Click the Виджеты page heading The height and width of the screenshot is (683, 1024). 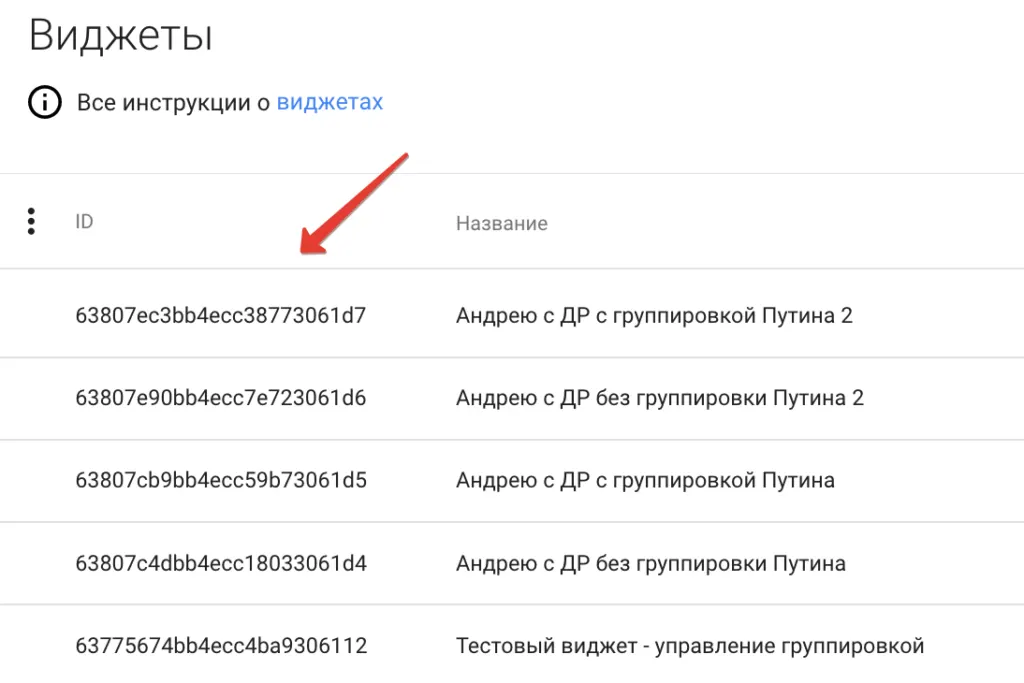click(x=121, y=35)
